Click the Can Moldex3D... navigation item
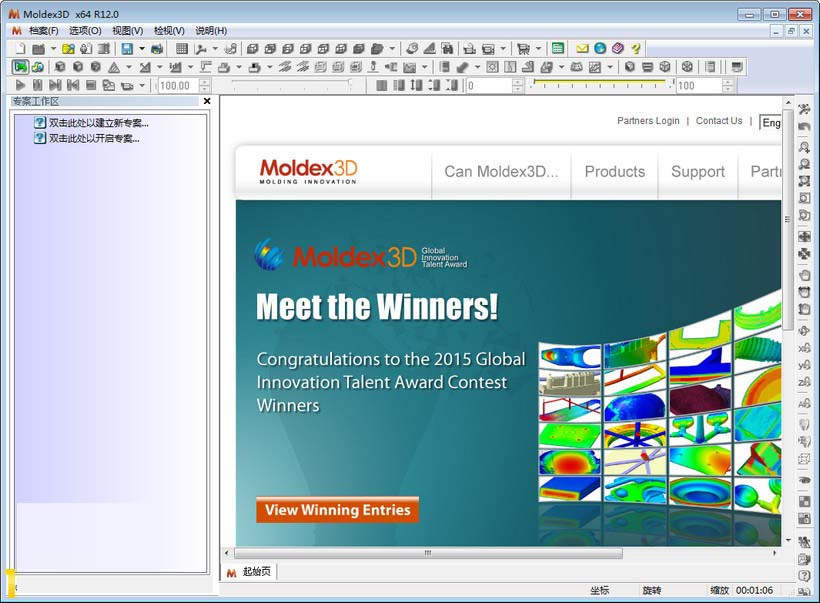 (501, 172)
